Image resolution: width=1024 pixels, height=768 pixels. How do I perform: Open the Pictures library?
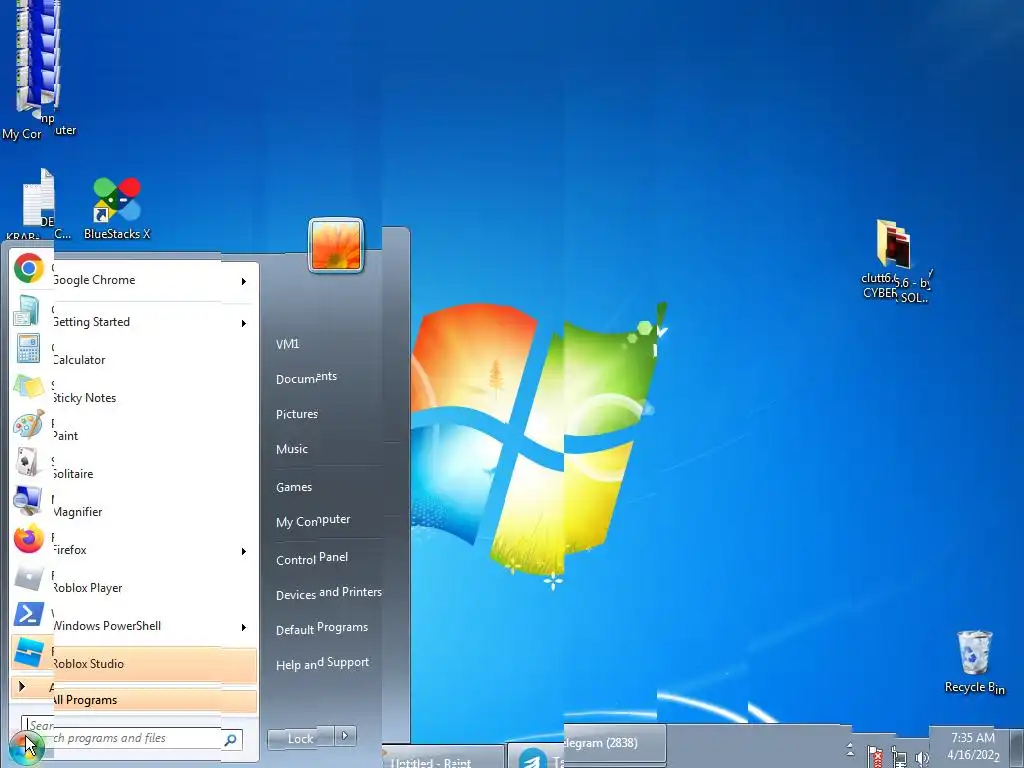[296, 414]
